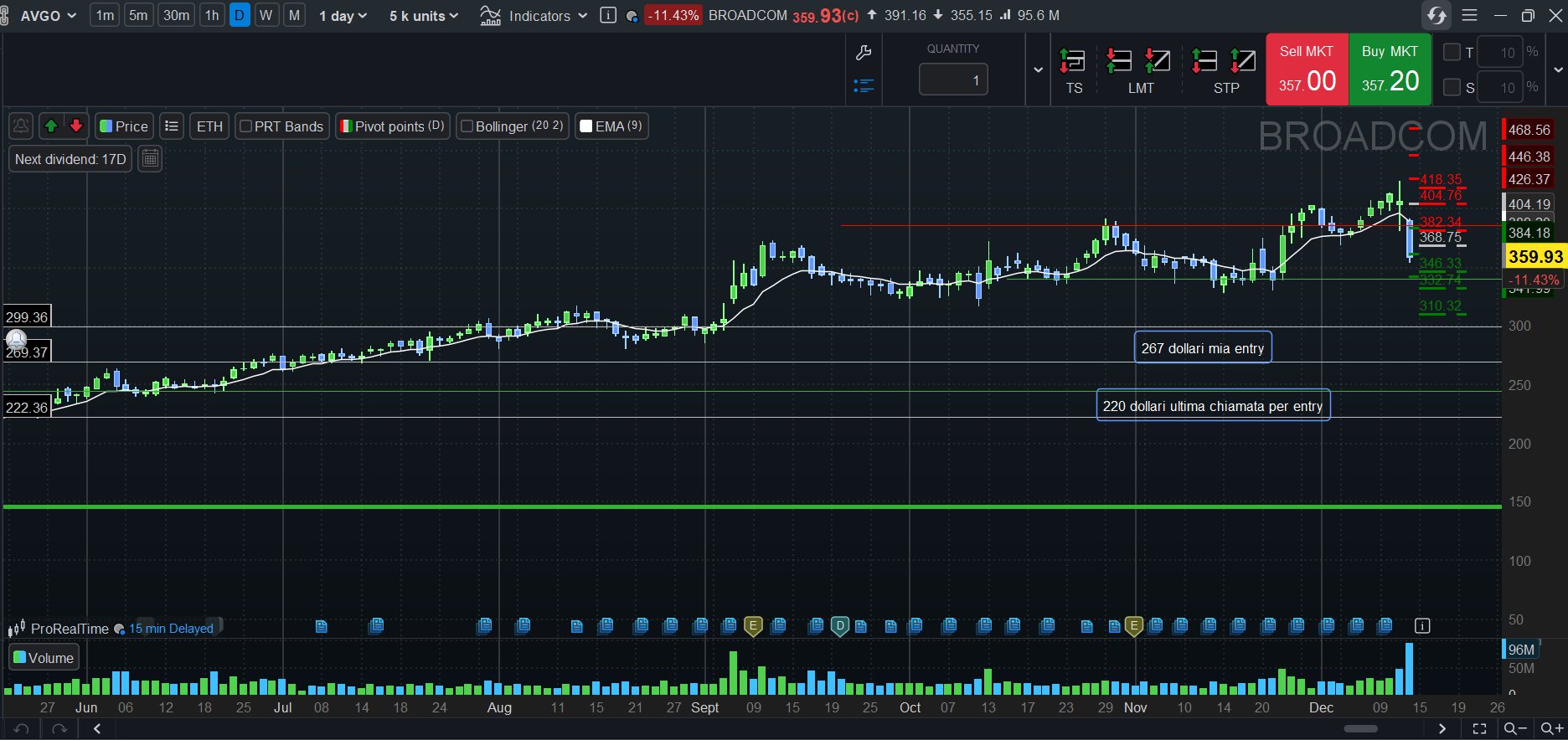This screenshot has height=740, width=1568.
Task: Switch to the weekly W timeframe
Action: [x=266, y=15]
